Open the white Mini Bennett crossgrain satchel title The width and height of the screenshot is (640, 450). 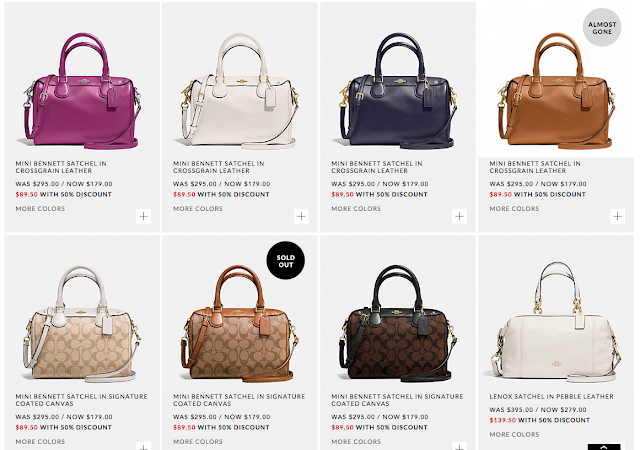click(219, 167)
